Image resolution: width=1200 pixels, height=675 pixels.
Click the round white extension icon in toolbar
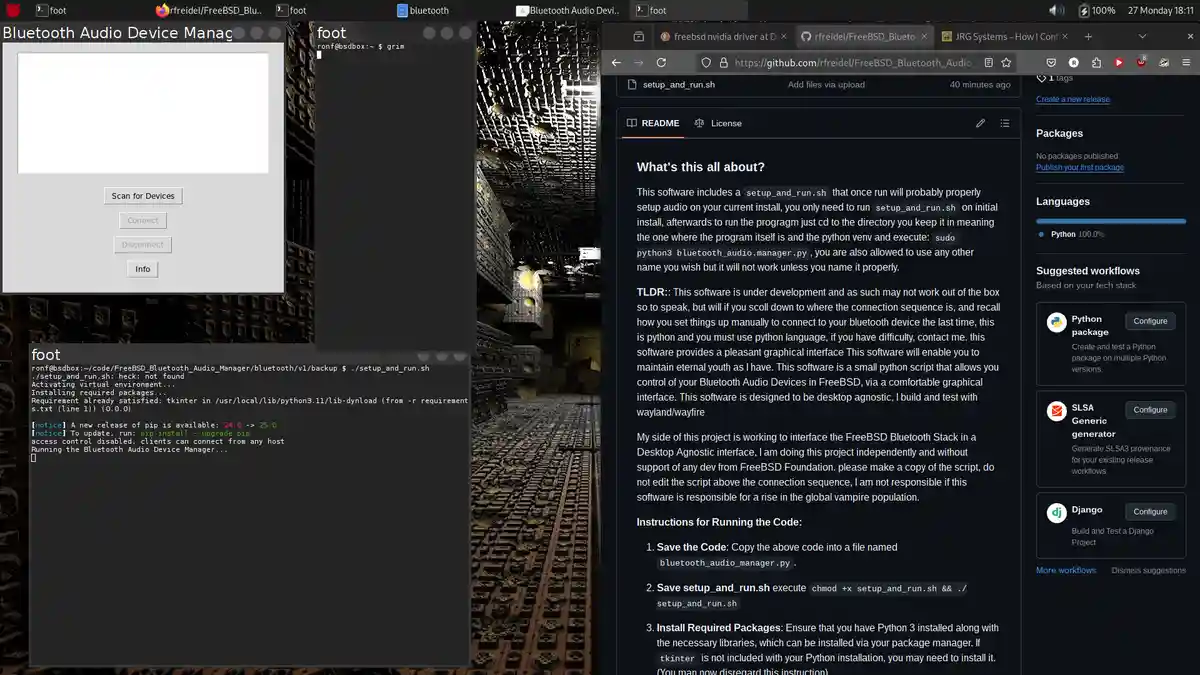[x=1074, y=62]
